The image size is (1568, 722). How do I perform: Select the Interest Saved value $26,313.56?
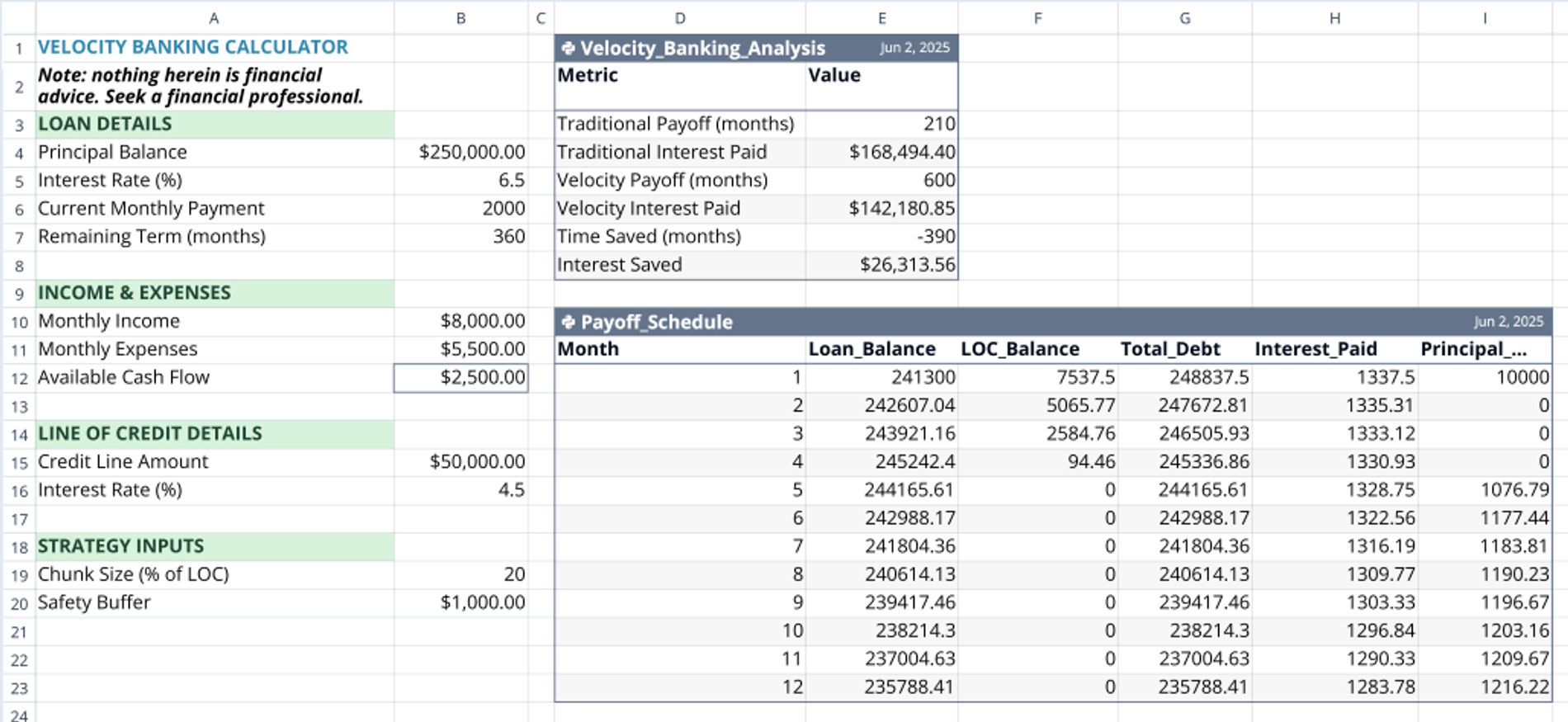tap(881, 265)
